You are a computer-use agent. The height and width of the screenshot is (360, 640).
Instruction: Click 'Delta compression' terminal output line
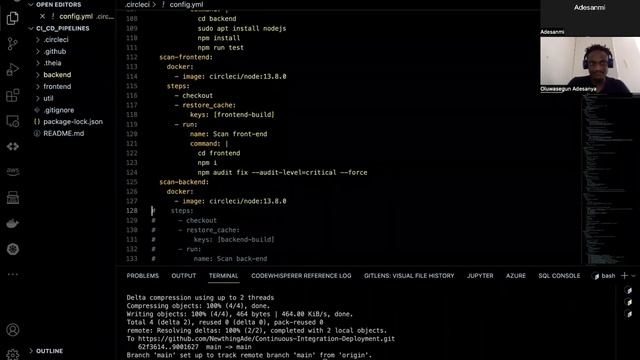pos(200,298)
